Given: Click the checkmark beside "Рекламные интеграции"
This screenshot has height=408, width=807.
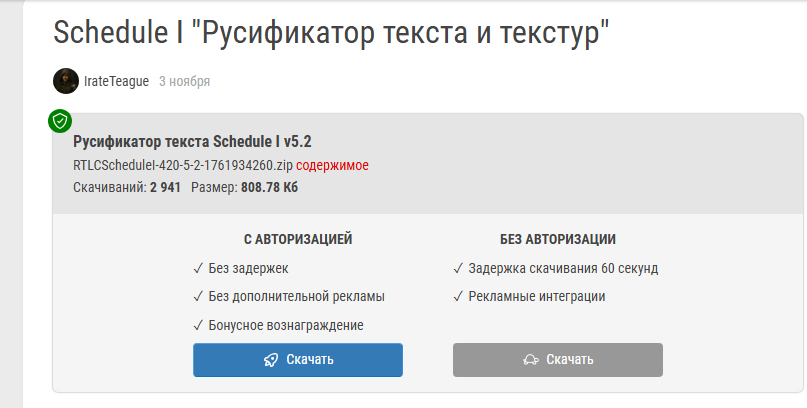Looking at the screenshot, I should pos(458,297).
